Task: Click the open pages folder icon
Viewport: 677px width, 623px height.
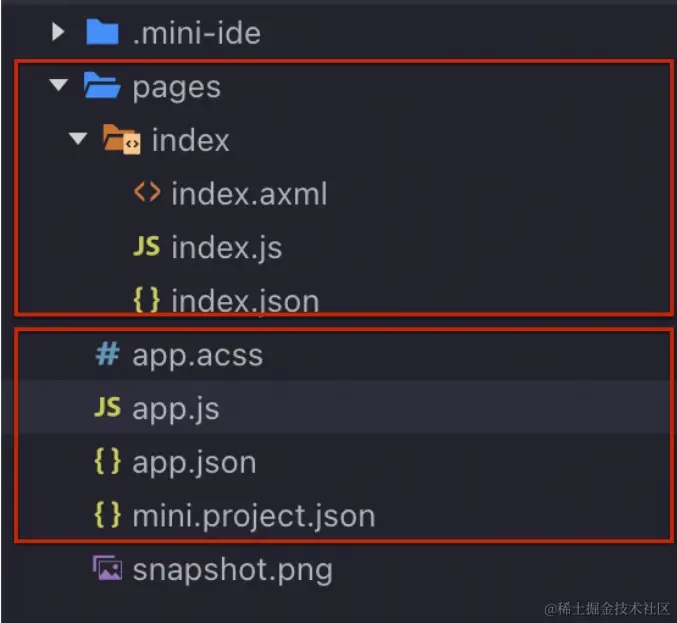Action: [102, 87]
